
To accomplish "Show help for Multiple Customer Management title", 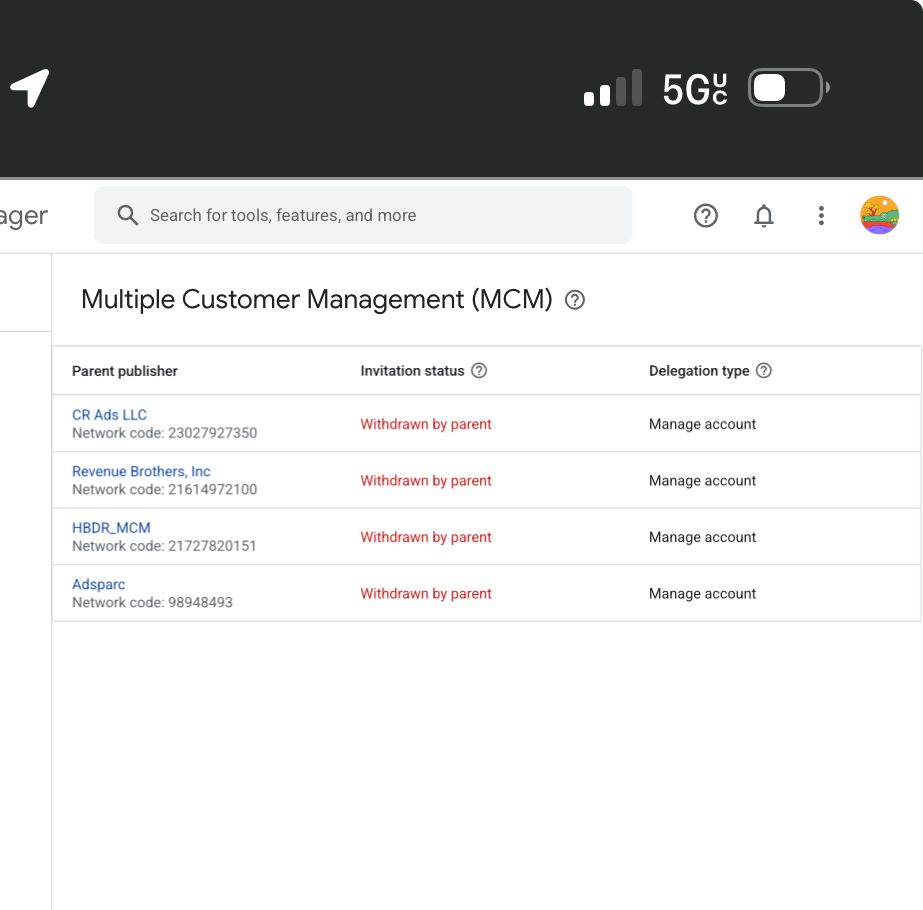I will 575,300.
